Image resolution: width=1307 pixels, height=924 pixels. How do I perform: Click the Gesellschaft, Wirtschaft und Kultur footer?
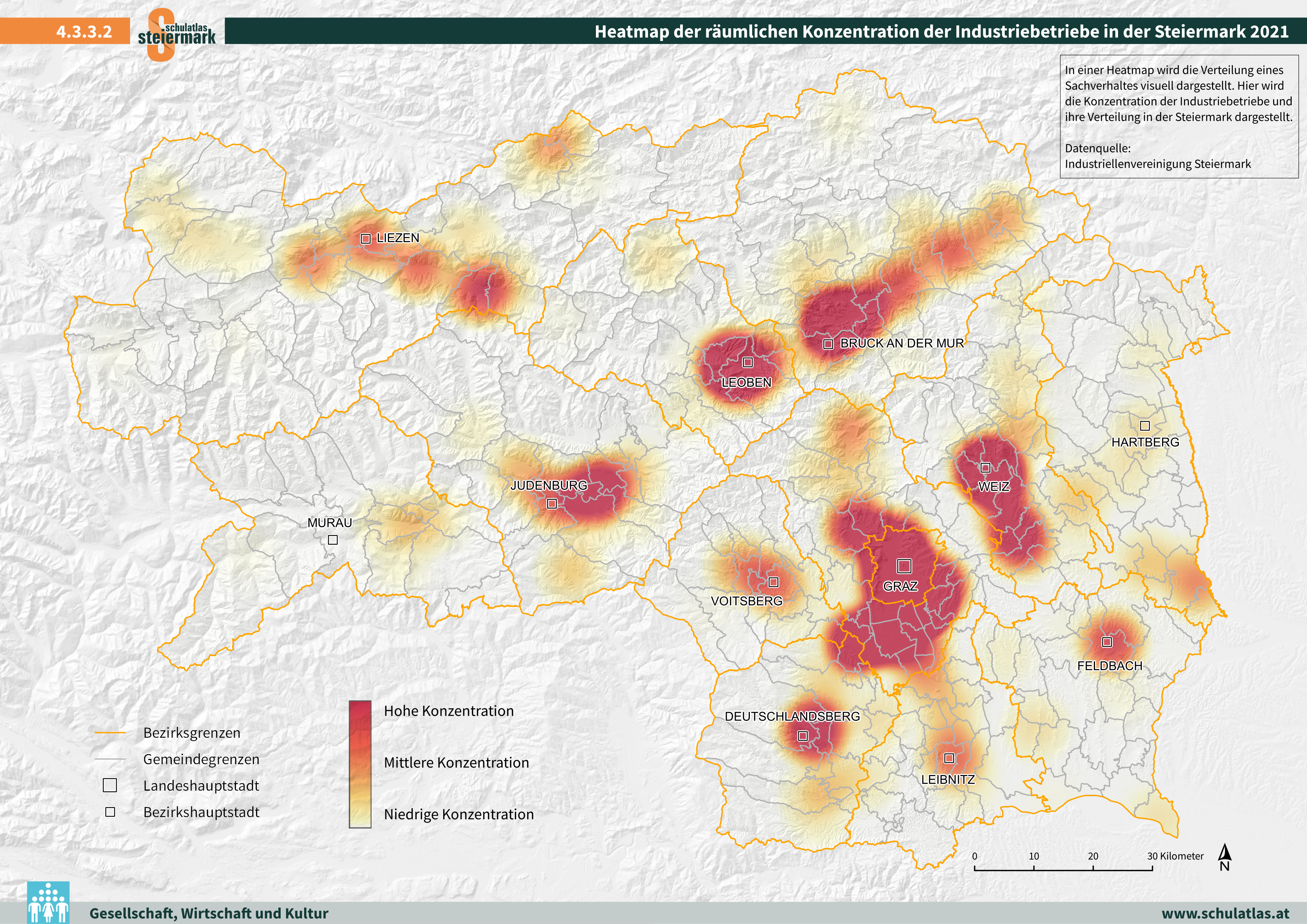point(209,913)
